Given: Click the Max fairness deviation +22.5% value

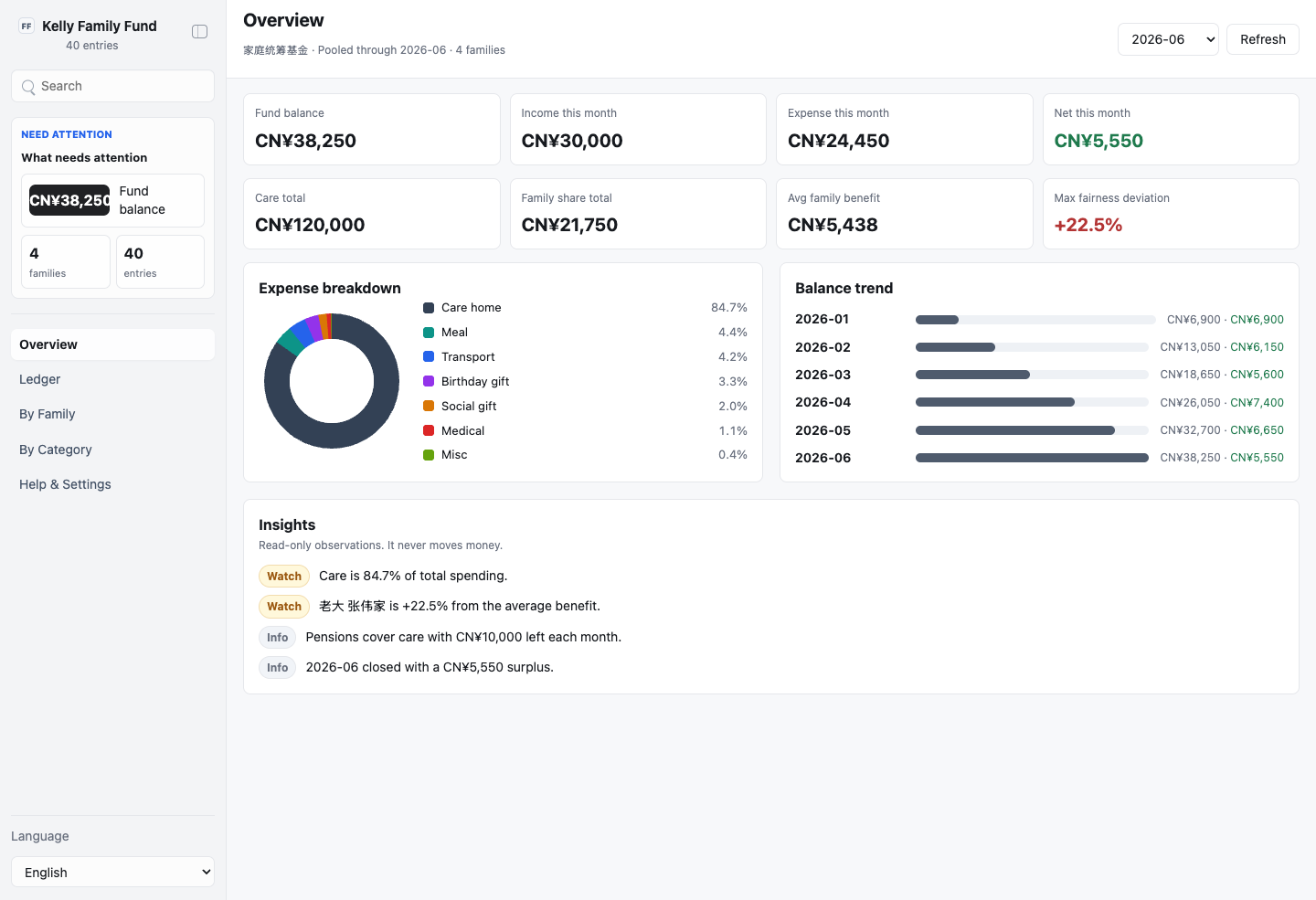Looking at the screenshot, I should 1088,225.
